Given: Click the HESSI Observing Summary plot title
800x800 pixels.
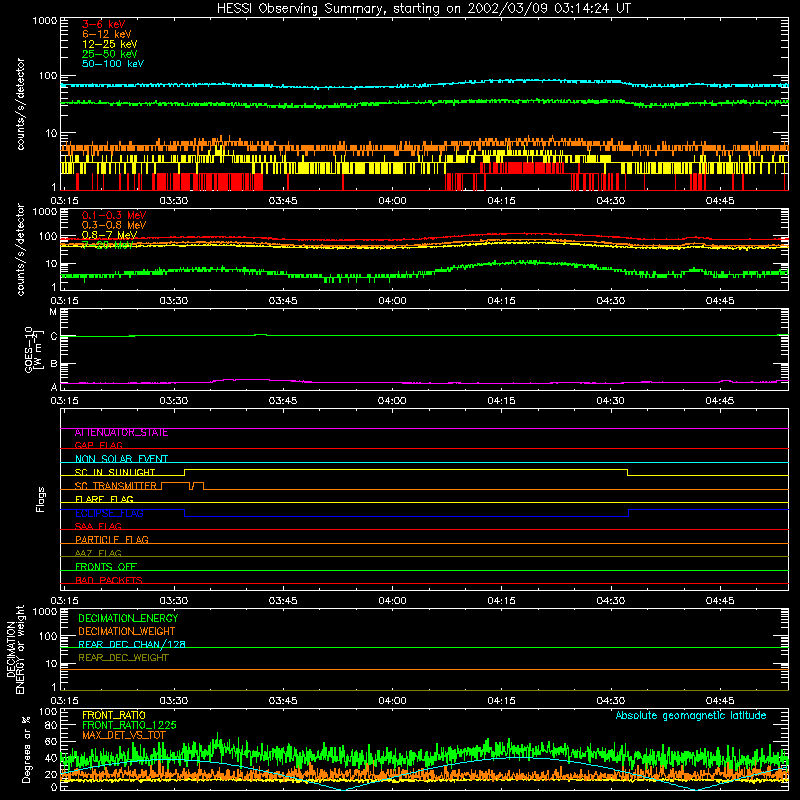Looking at the screenshot, I should pos(424,8).
